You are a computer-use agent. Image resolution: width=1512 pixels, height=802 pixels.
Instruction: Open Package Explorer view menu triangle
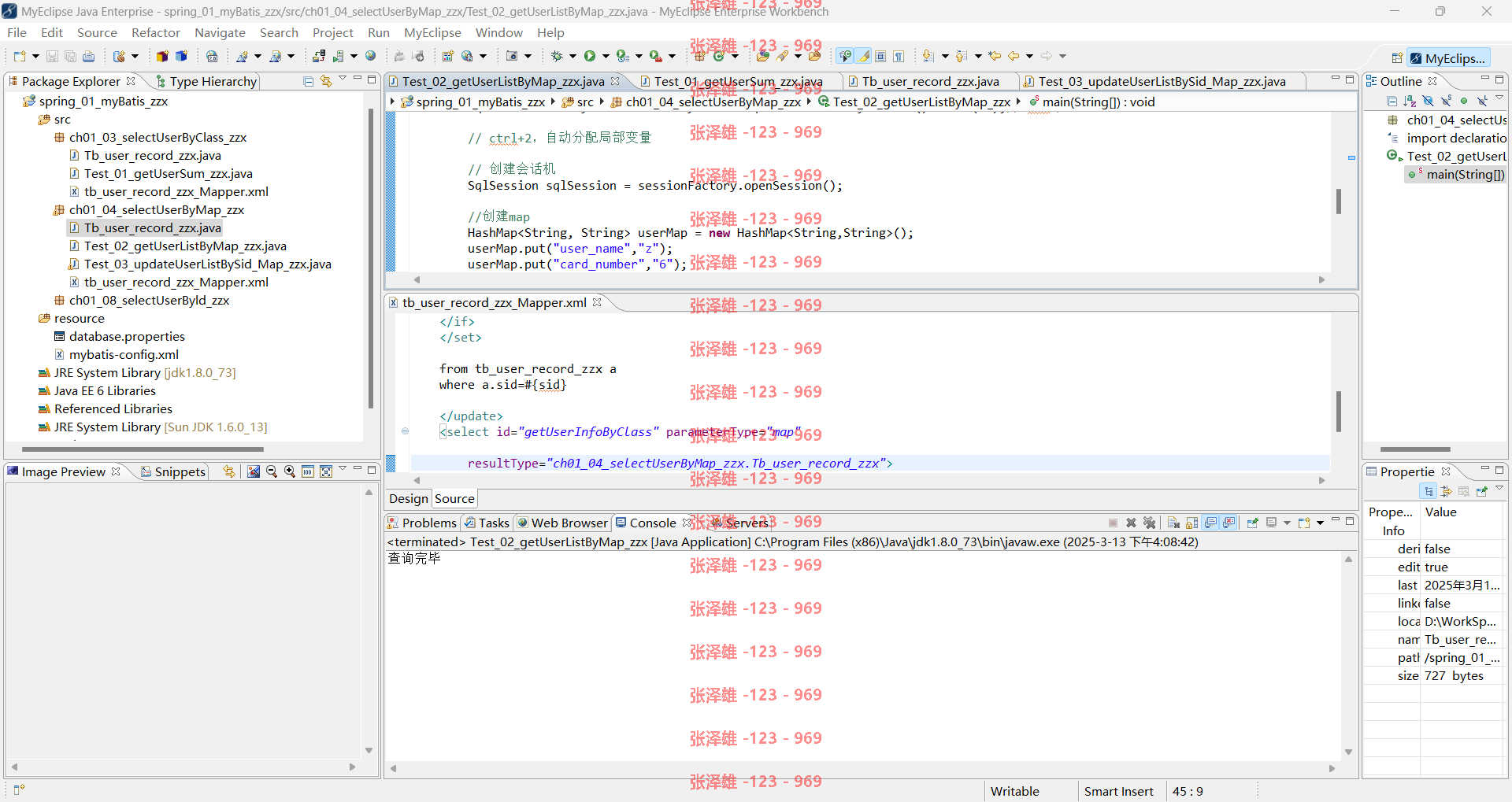coord(343,79)
